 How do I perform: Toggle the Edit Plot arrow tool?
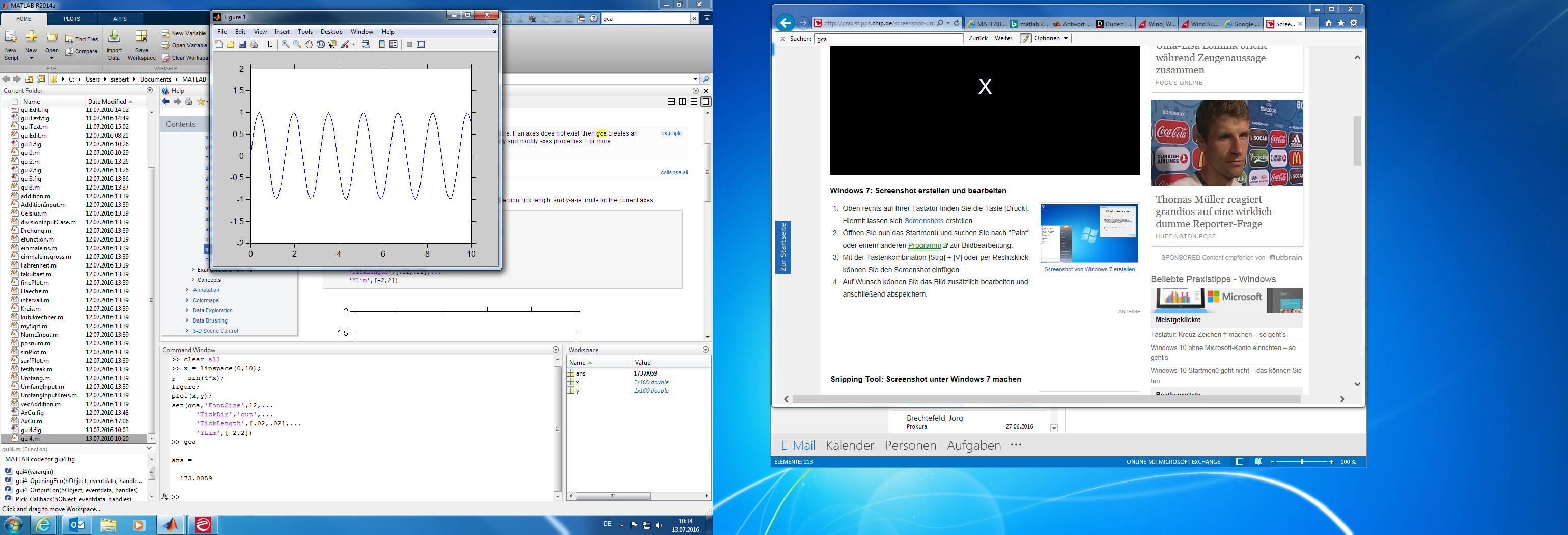tap(270, 45)
